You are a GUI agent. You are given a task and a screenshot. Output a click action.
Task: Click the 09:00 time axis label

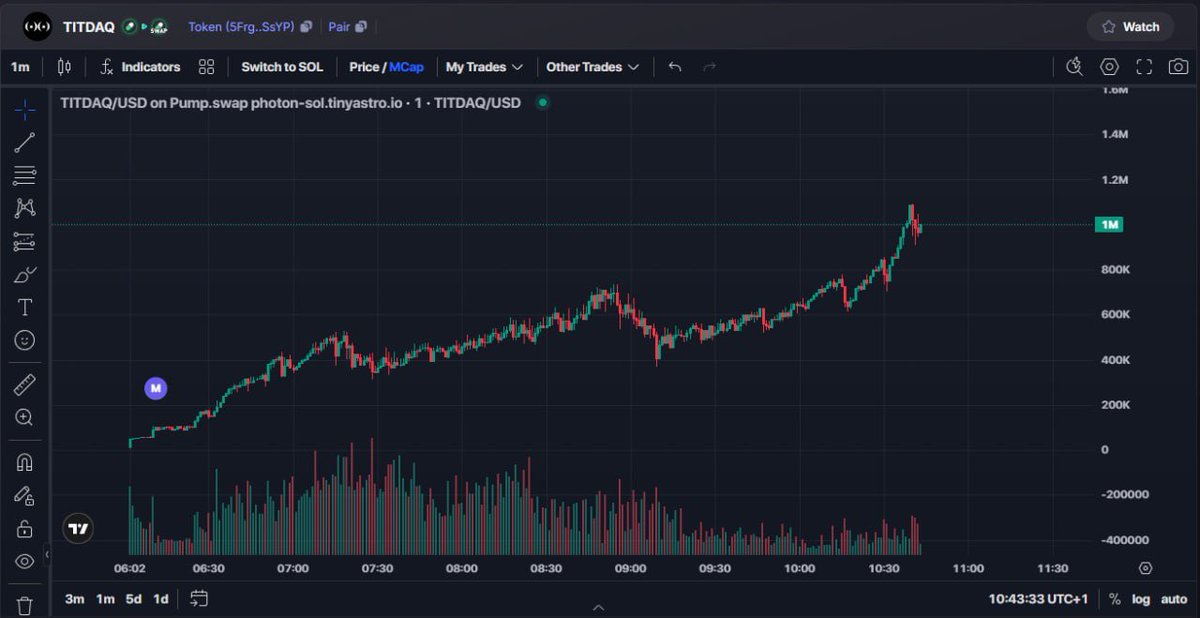[x=630, y=568]
